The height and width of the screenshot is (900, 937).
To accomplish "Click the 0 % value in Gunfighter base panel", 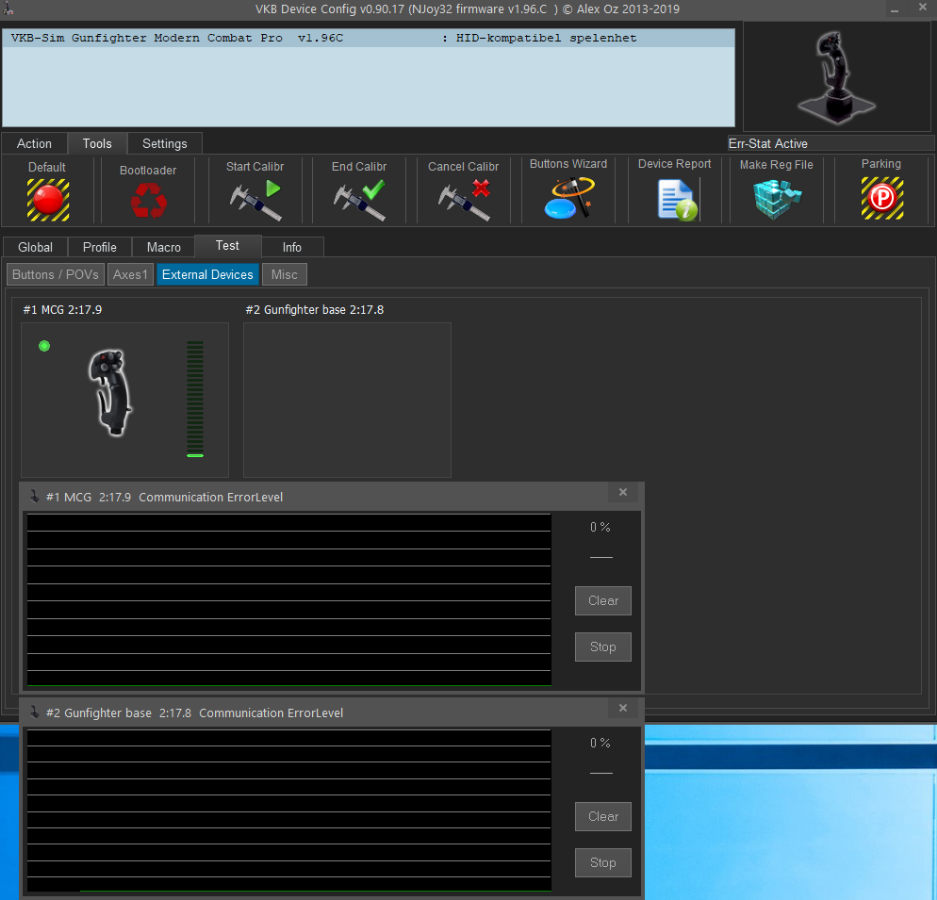I will tap(601, 743).
